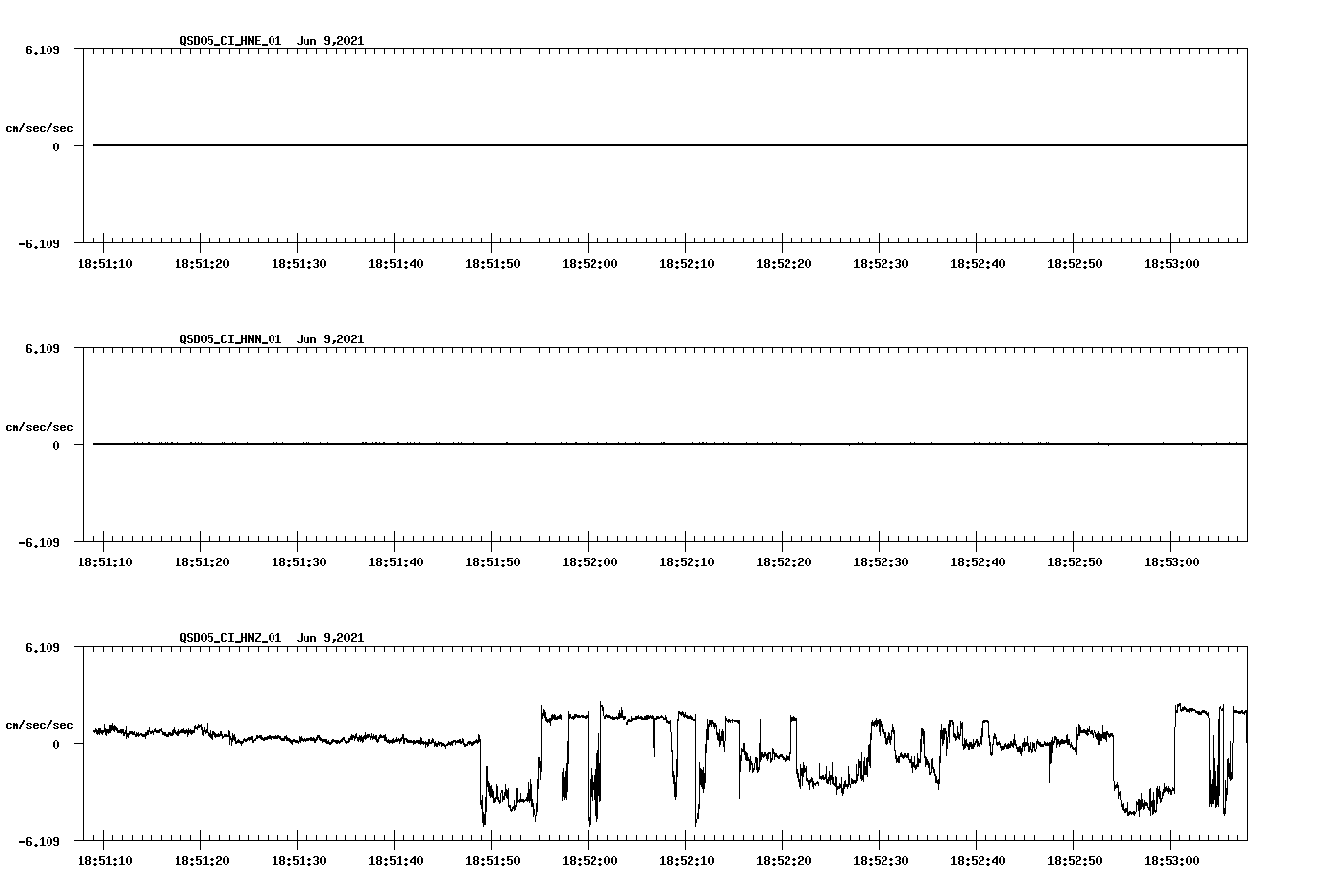
Task: Click the QSD05_CI_HNZ_01 Jun 9,2021 title
Action: pyautogui.click(x=272, y=638)
